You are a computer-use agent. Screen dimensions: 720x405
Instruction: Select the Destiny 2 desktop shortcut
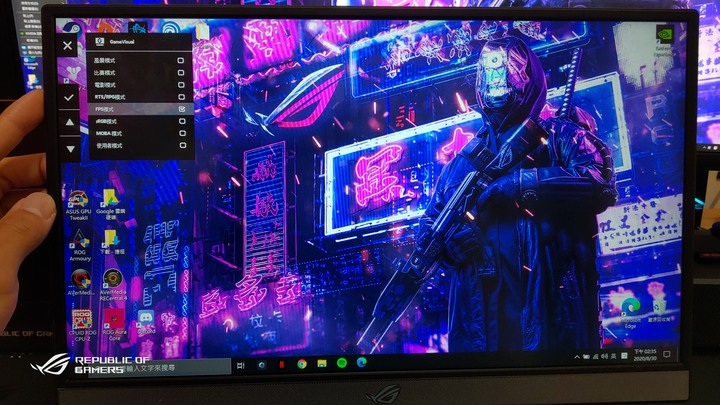point(73,73)
